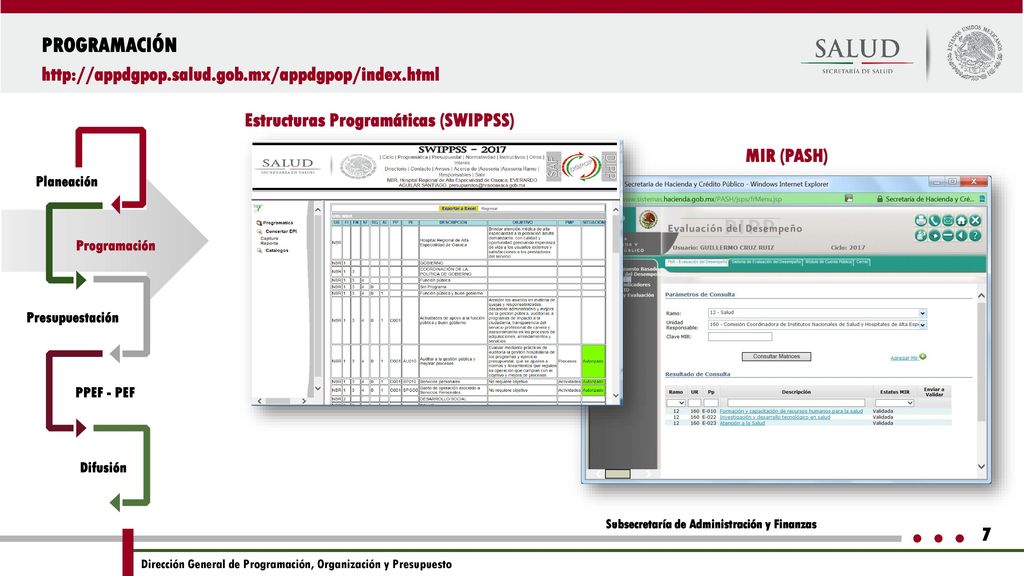Open the Unidad Responsable dropdown

point(817,325)
